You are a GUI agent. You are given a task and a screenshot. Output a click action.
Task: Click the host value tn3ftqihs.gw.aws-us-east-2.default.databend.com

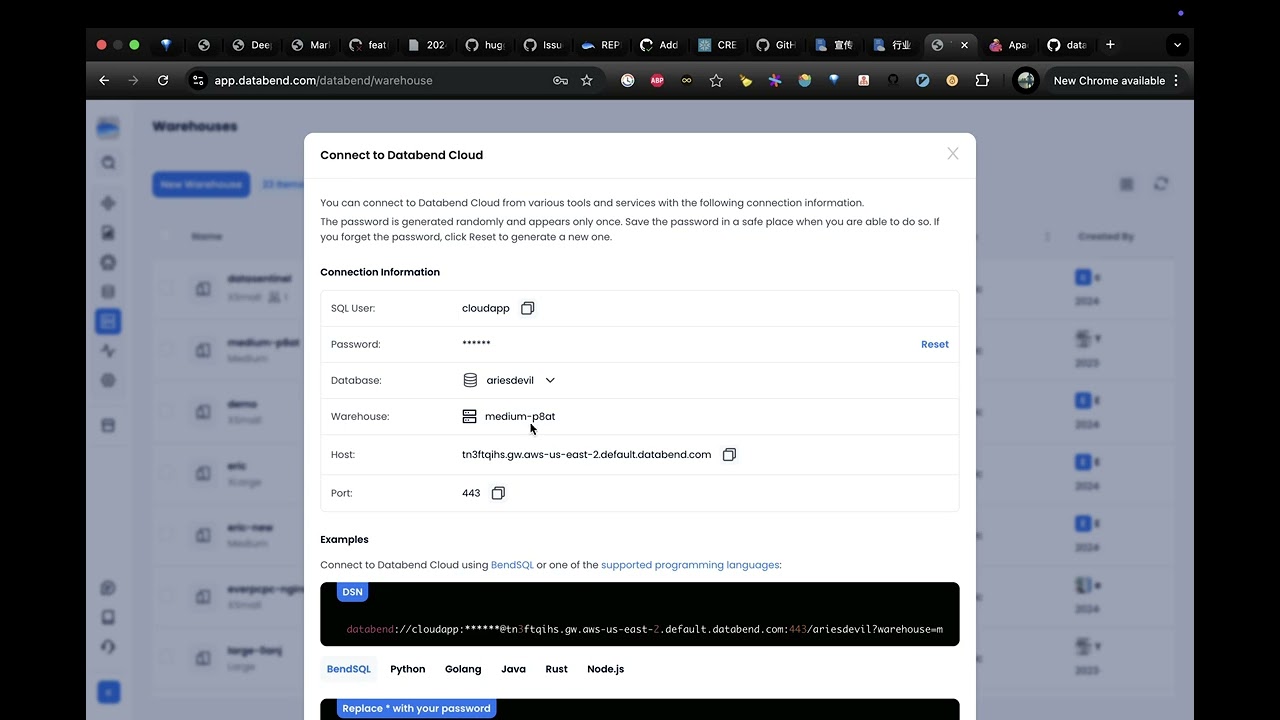(x=586, y=454)
